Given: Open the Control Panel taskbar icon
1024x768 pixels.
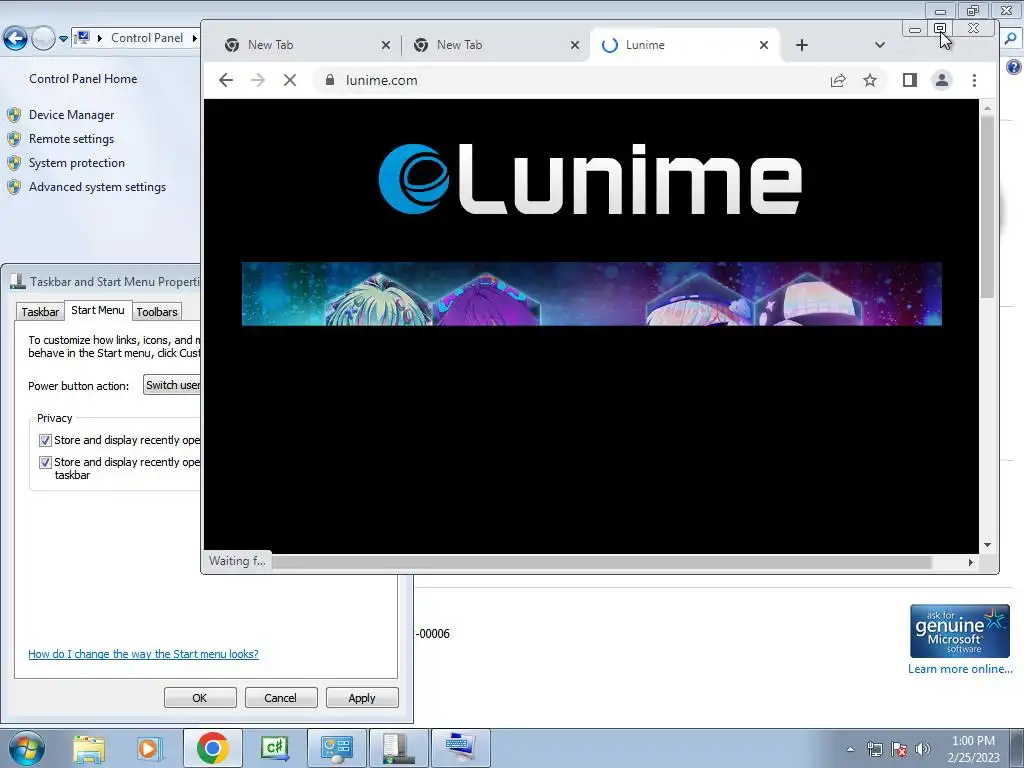Looking at the screenshot, I should (x=336, y=748).
